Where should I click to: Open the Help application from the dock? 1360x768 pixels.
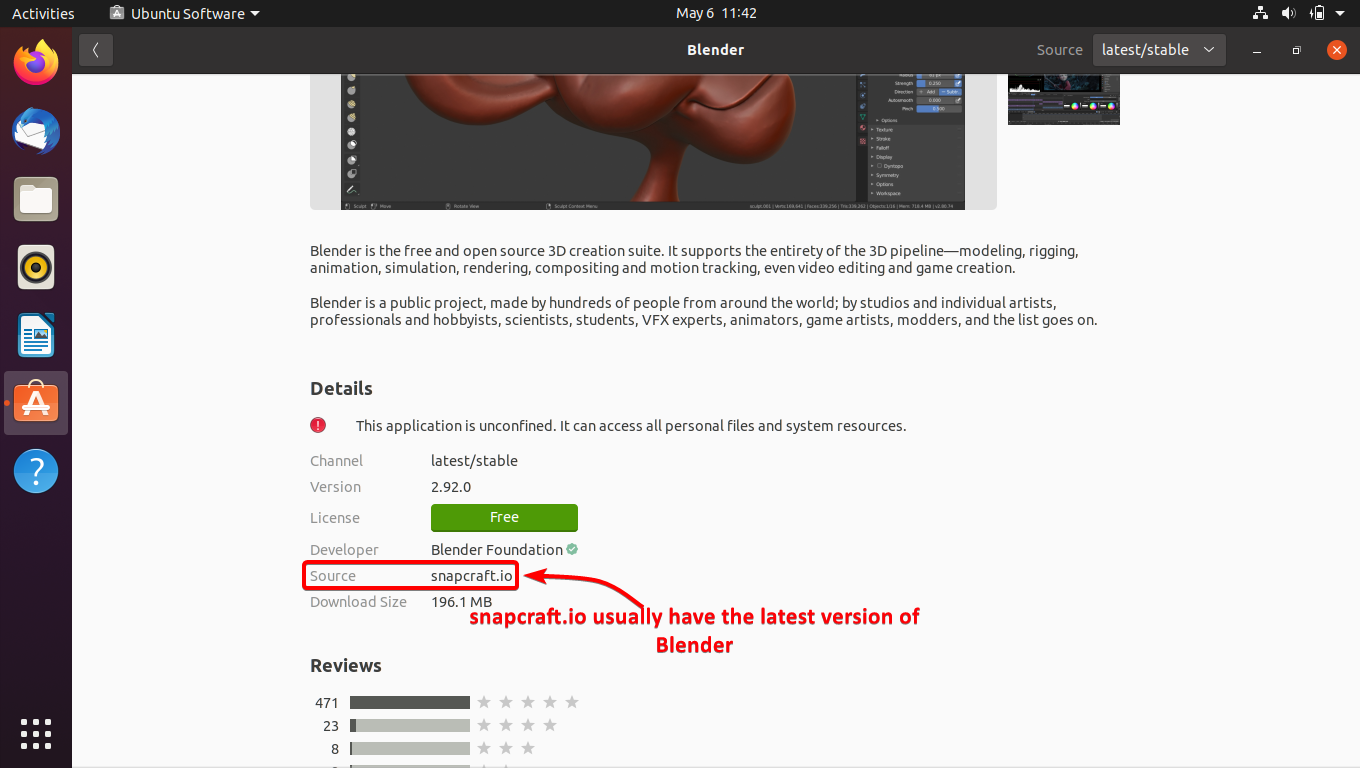coord(35,470)
